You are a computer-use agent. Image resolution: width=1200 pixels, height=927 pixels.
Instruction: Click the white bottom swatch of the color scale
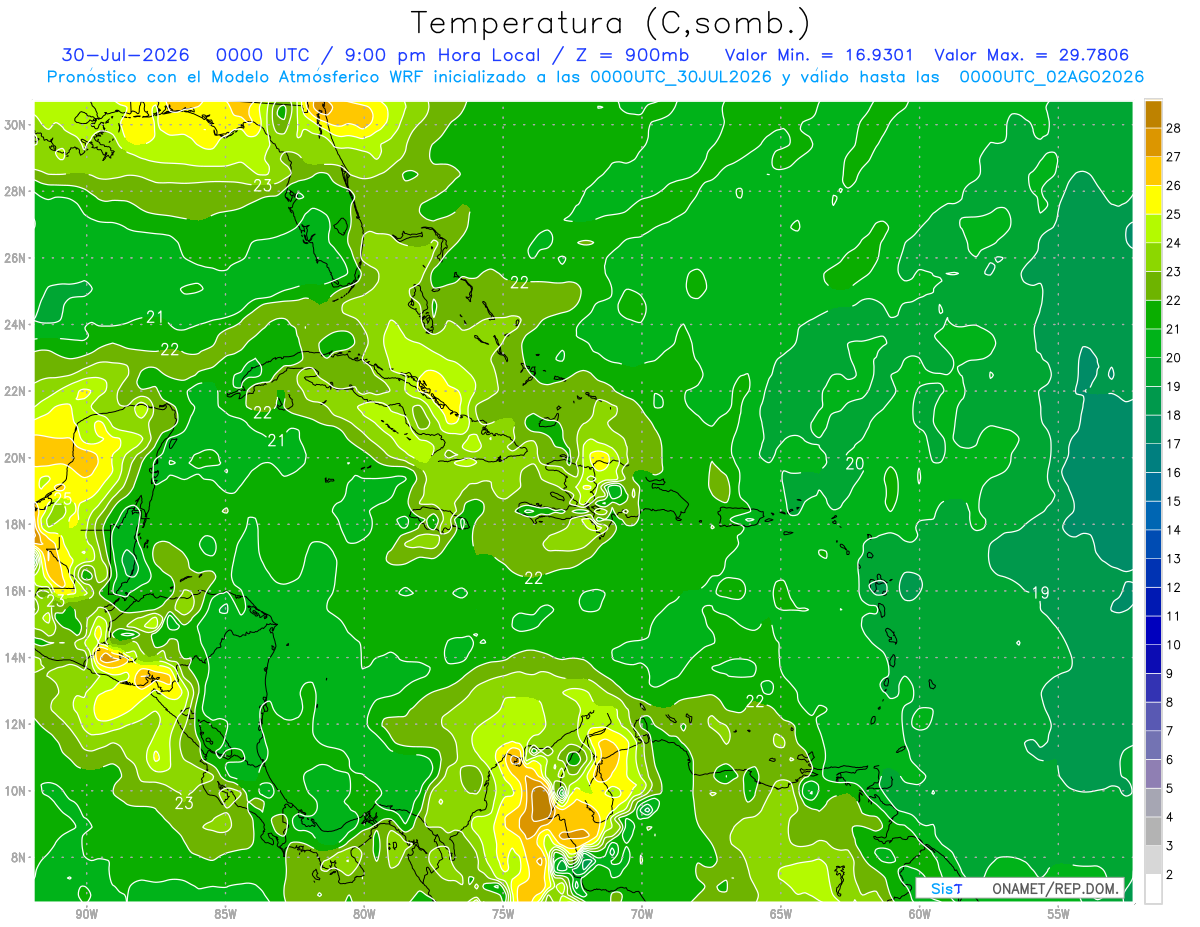[1153, 889]
